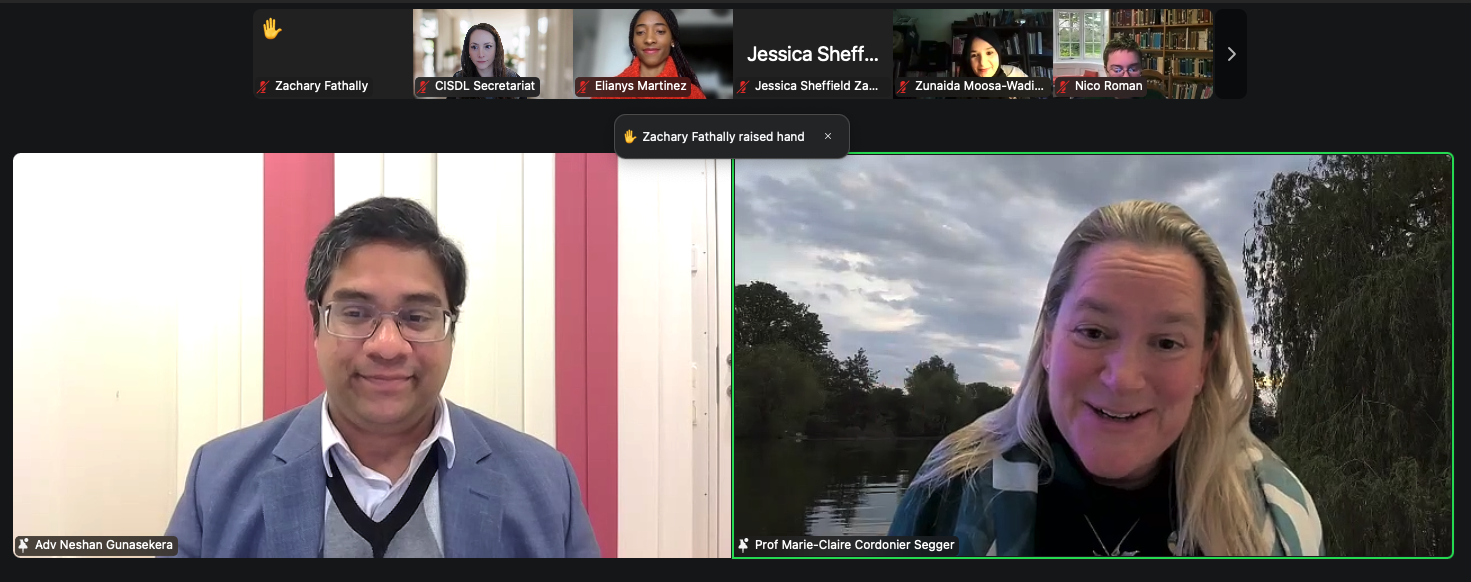The width and height of the screenshot is (1471, 582).
Task: Click the muted mic icon beside Zachary Fathally
Action: click(264, 87)
